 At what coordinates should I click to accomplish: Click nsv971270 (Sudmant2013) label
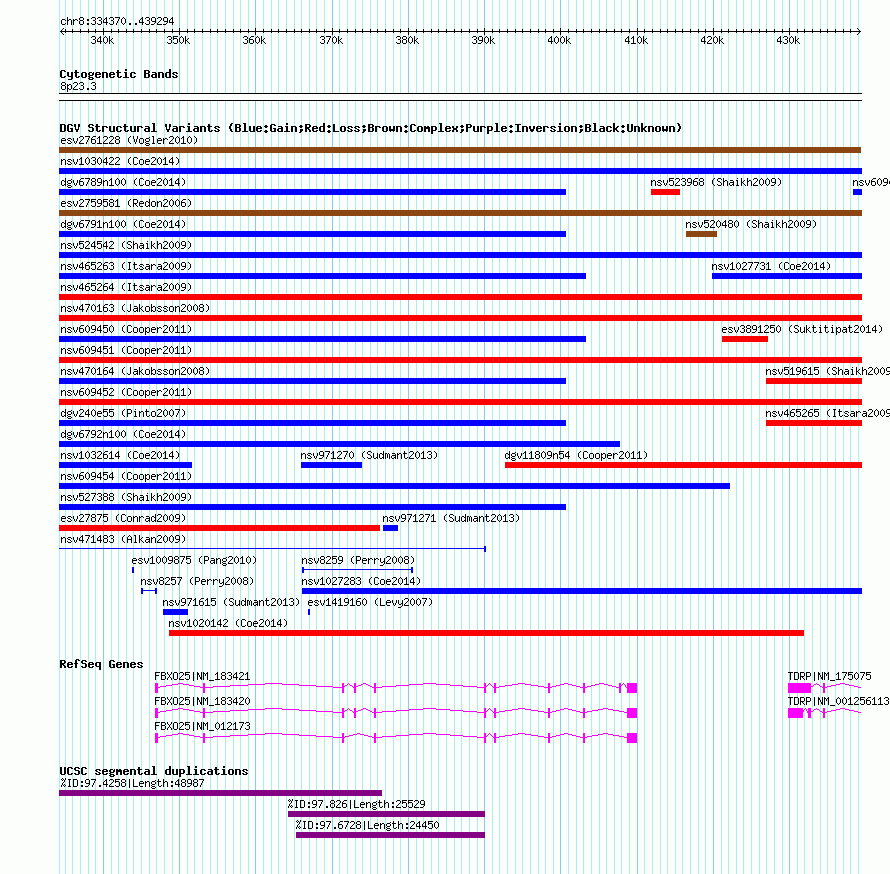369,455
